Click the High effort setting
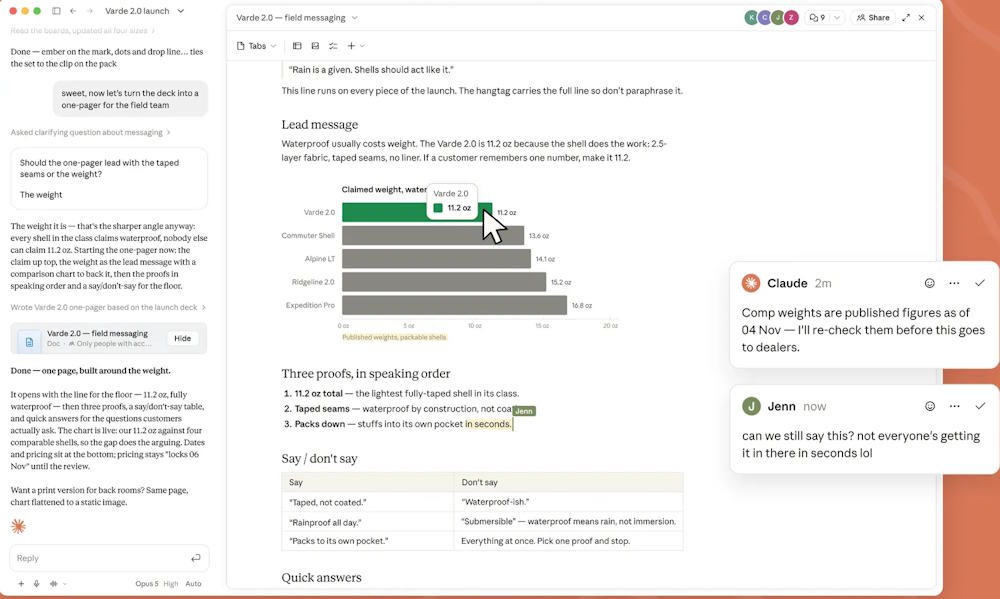 tap(171, 584)
